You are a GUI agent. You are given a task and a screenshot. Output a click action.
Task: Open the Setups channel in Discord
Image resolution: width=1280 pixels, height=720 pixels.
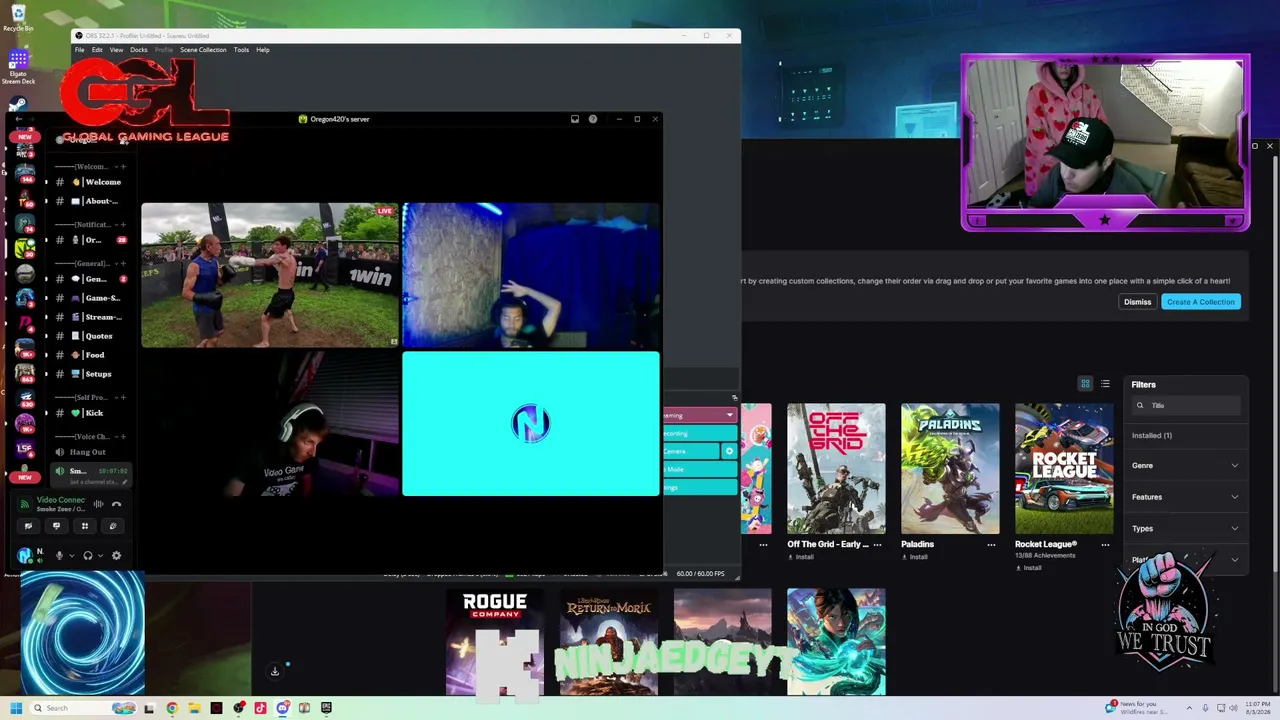pyautogui.click(x=92, y=374)
